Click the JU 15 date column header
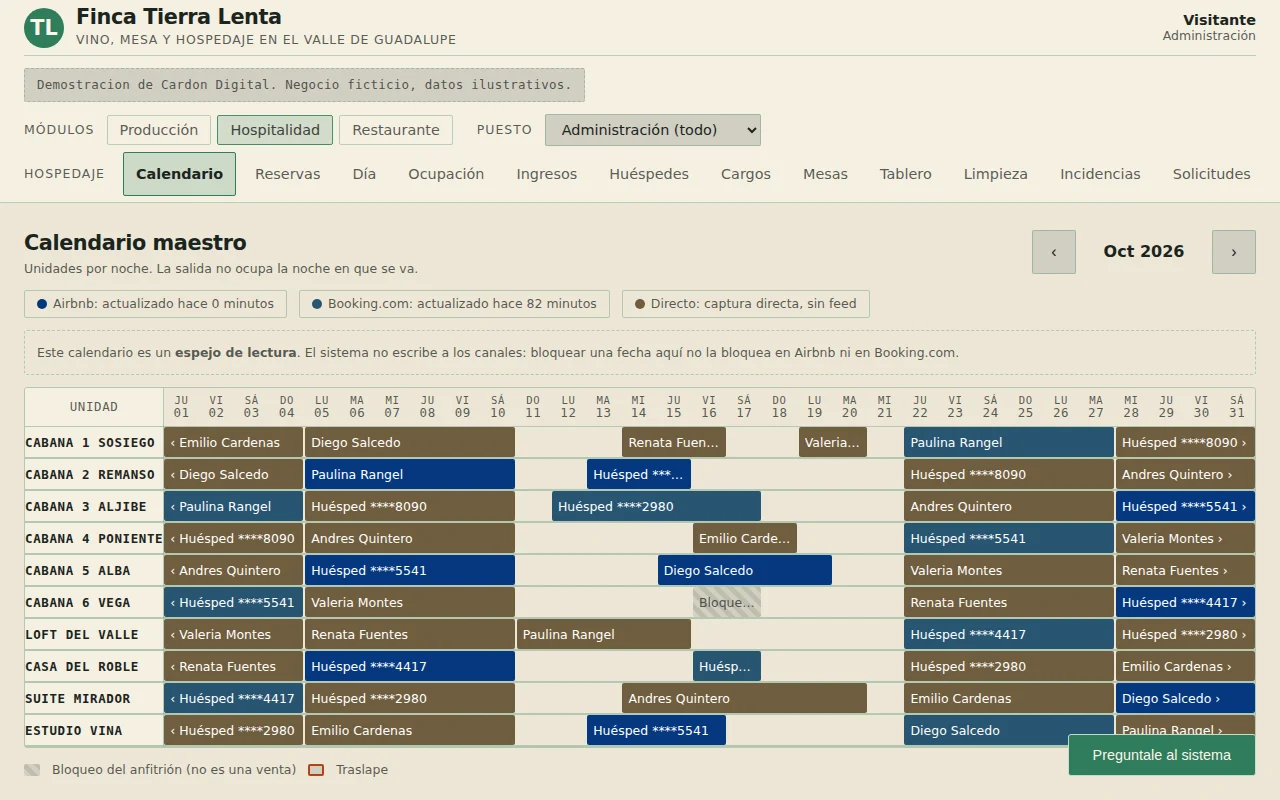The image size is (1280, 800). (674, 406)
